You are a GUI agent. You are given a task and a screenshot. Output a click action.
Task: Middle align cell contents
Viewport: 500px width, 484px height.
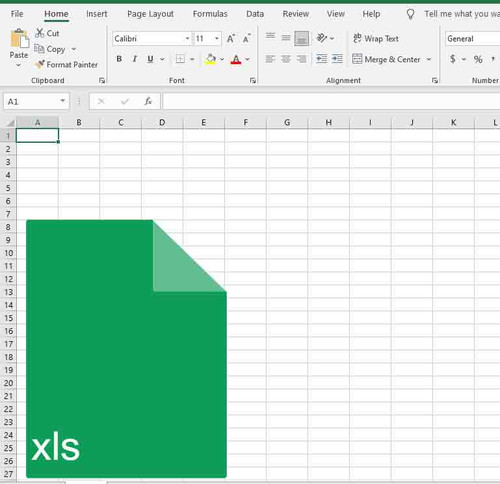286,38
